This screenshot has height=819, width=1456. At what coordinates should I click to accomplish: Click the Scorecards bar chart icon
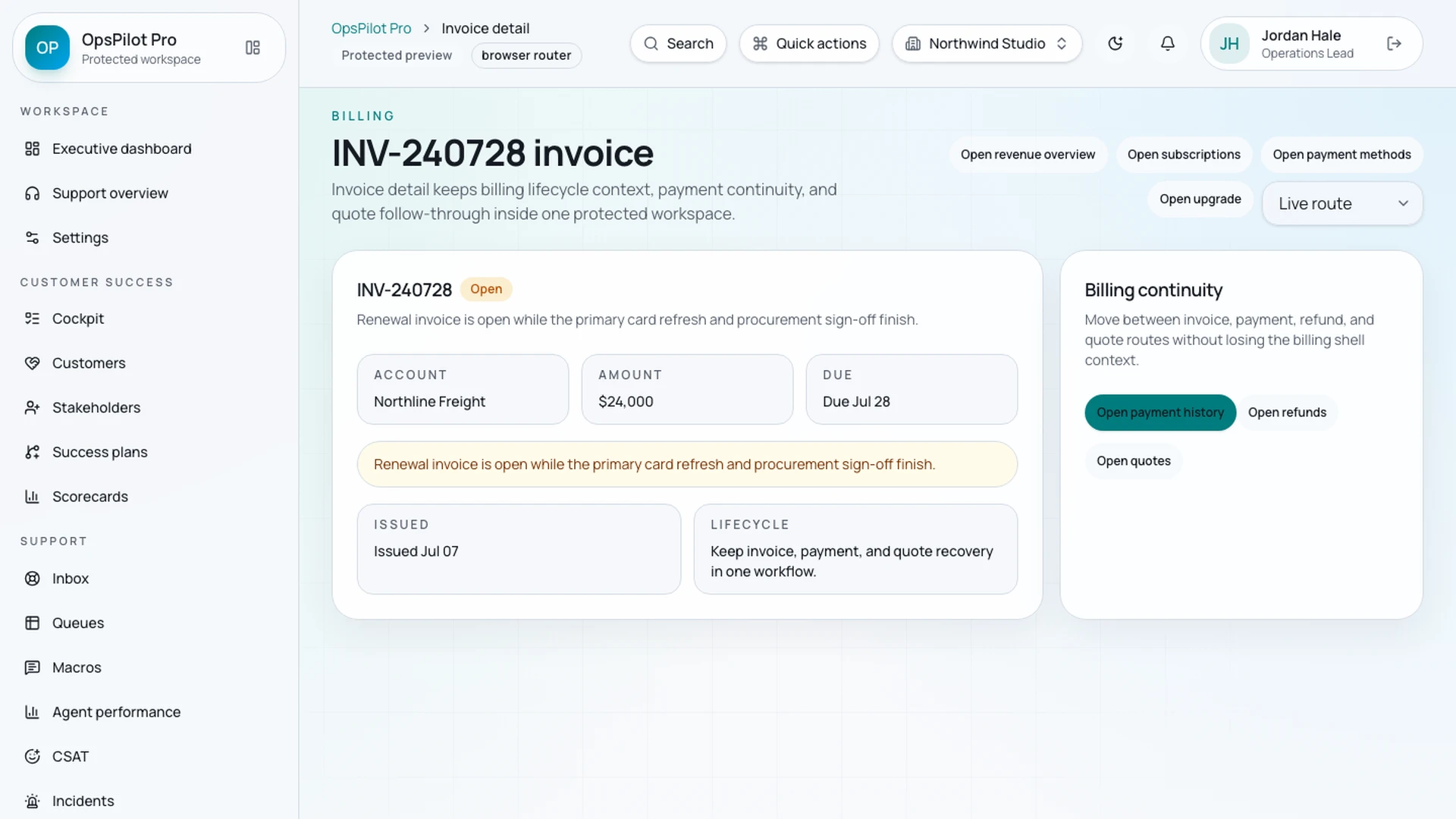(x=32, y=497)
